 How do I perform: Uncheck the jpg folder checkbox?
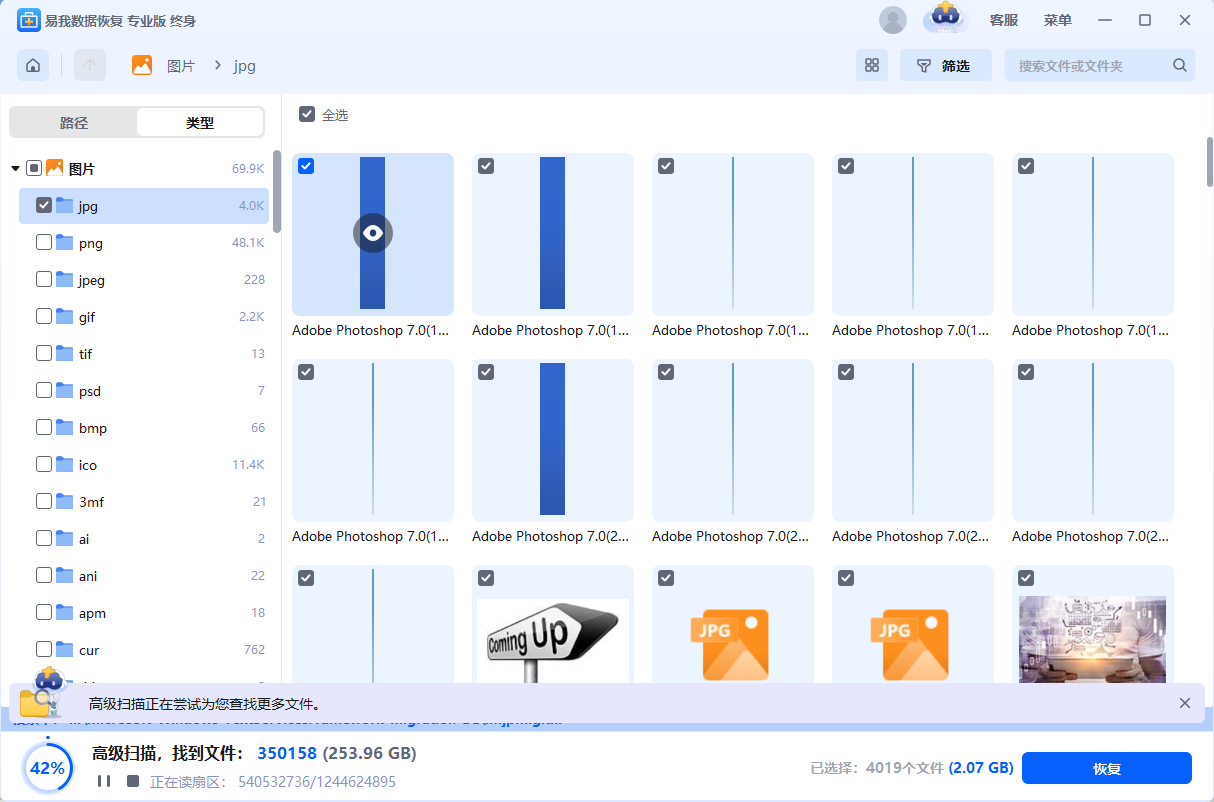pyautogui.click(x=44, y=205)
